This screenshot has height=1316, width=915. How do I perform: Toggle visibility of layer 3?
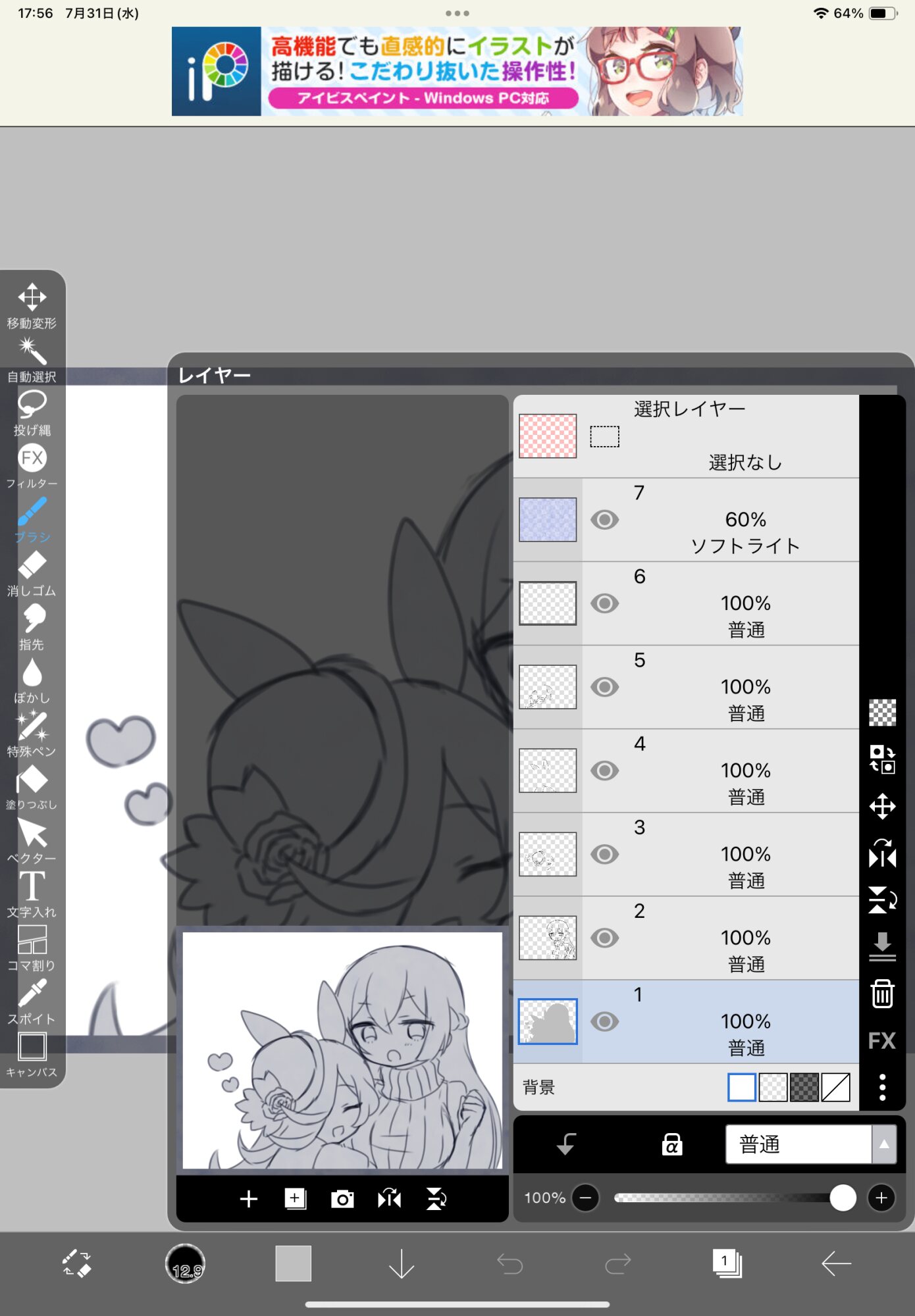[x=604, y=854]
